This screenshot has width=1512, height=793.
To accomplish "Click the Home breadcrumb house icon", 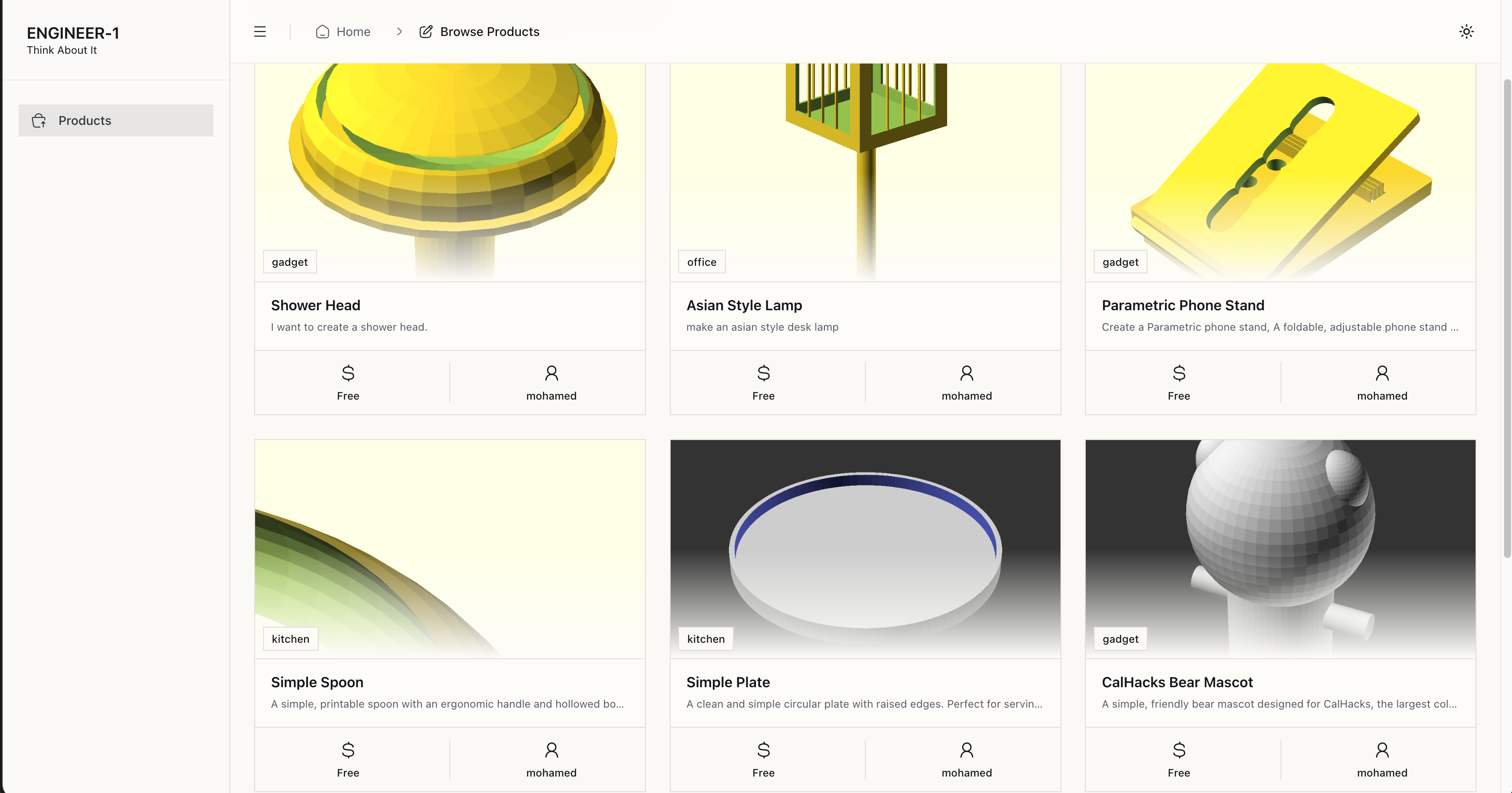I will pyautogui.click(x=322, y=32).
